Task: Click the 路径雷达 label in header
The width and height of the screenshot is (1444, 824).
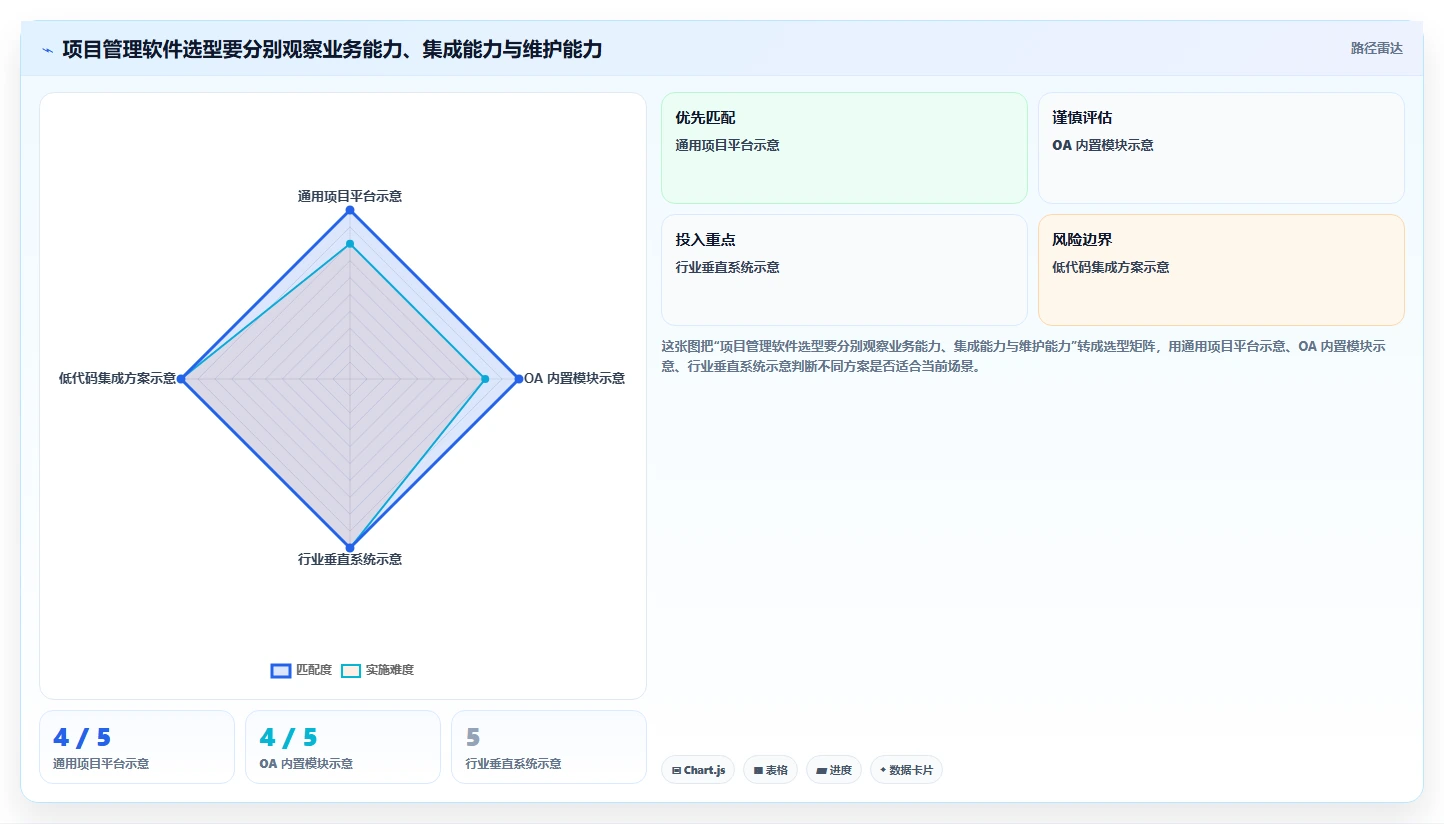Action: pyautogui.click(x=1376, y=48)
